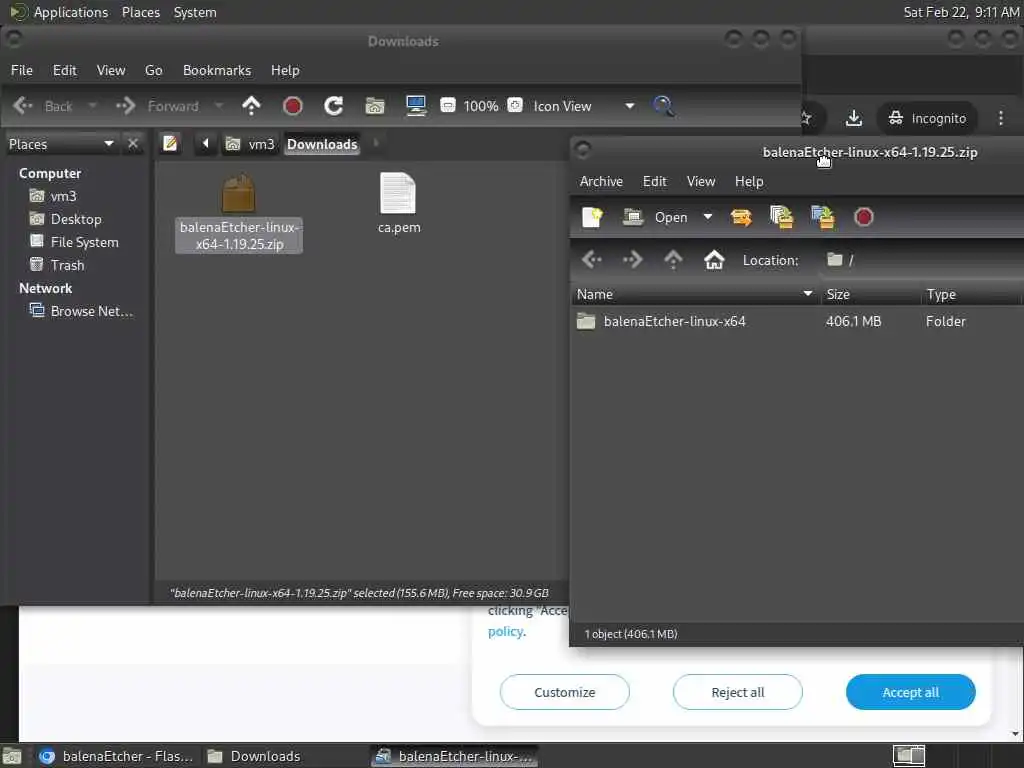Open search in the Downloads file manager
The image size is (1024, 768).
click(663, 106)
